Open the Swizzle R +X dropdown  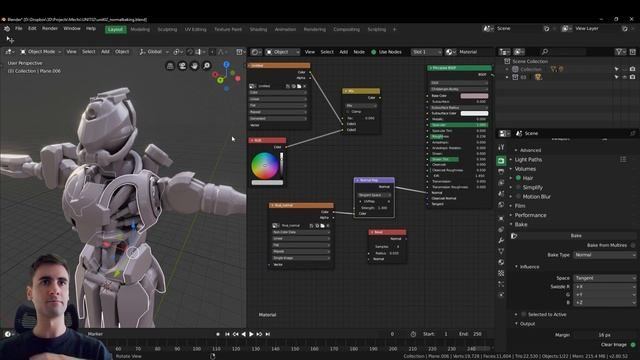[x=604, y=287]
